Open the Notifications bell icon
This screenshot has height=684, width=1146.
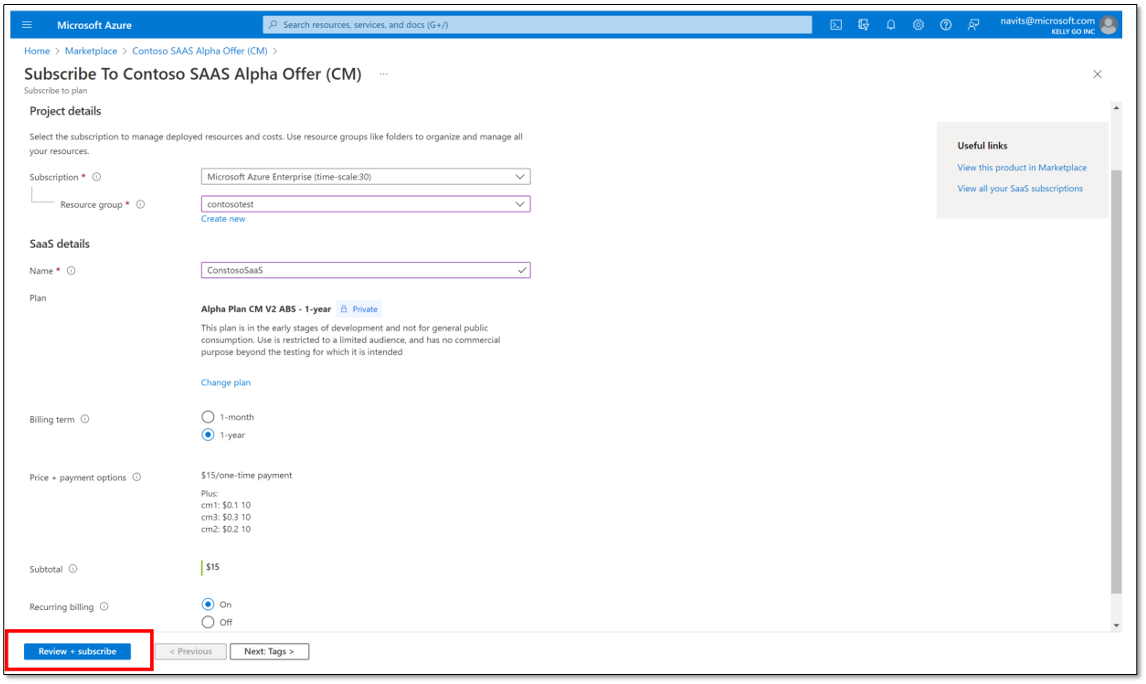click(x=891, y=24)
